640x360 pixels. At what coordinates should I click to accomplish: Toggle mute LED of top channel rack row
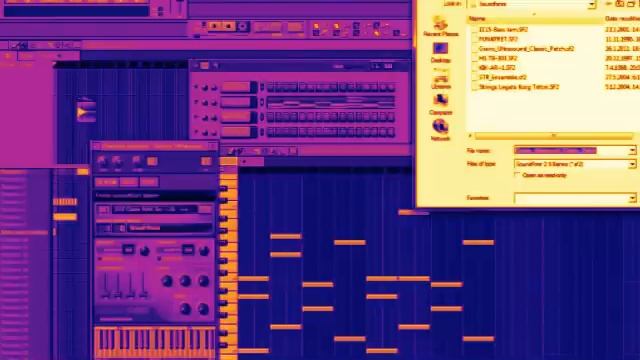pos(196,87)
